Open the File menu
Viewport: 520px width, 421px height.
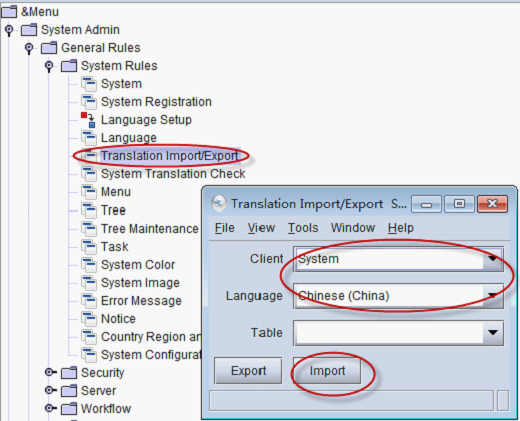[225, 228]
